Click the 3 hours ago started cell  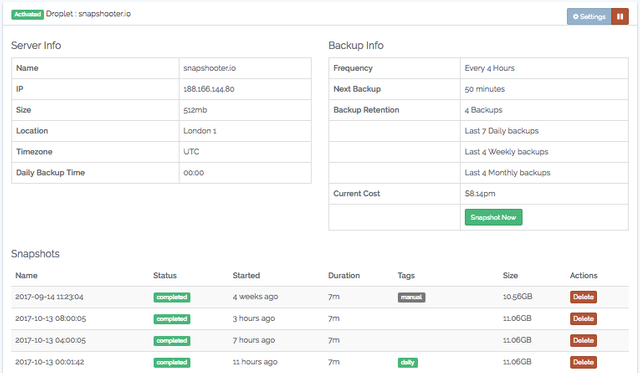click(253, 318)
